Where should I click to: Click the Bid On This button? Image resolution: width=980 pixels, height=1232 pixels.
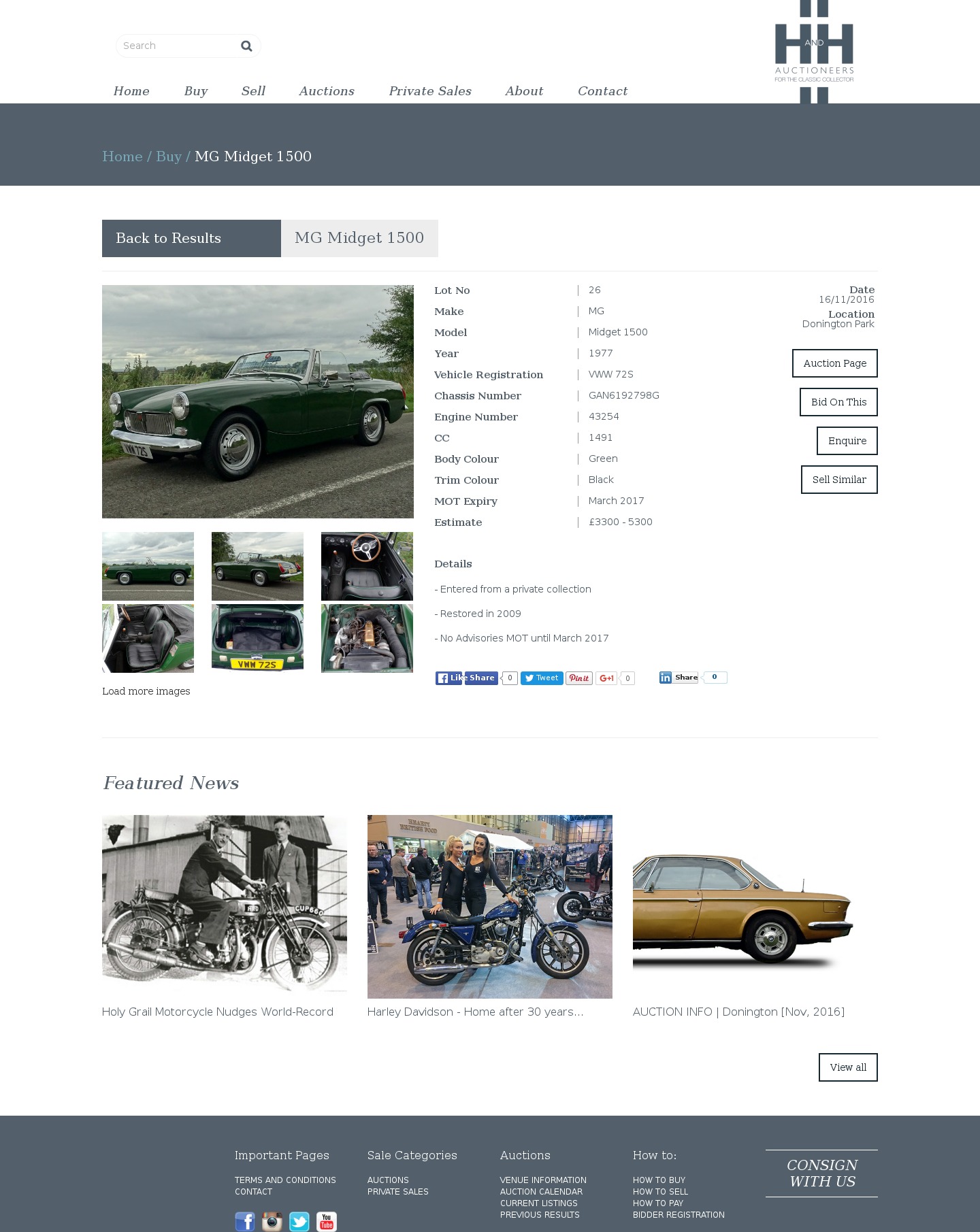click(838, 402)
